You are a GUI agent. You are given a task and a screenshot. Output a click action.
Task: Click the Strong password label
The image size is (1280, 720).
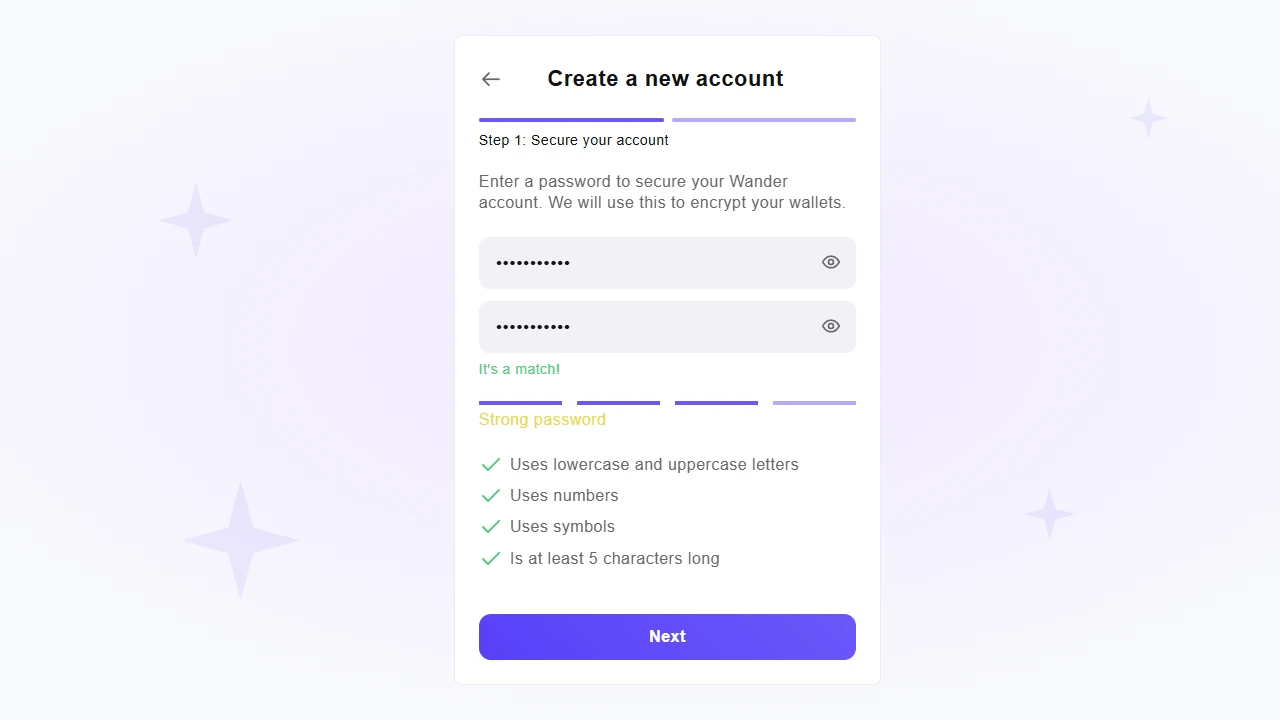[542, 420]
